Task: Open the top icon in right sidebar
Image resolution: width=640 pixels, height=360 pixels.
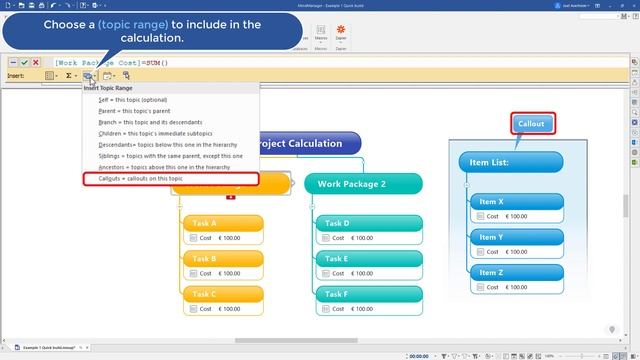Action: coord(635,62)
